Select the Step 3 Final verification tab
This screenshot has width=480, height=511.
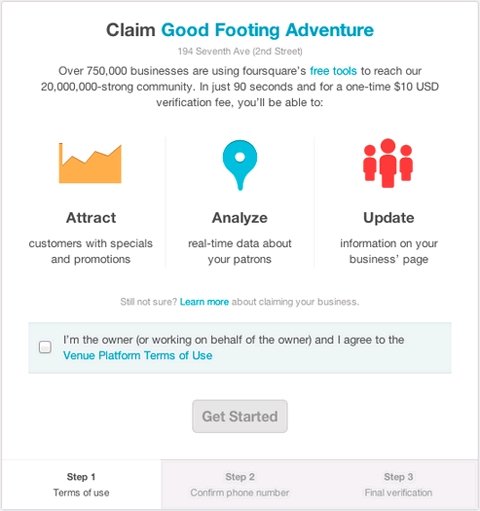tap(398, 484)
